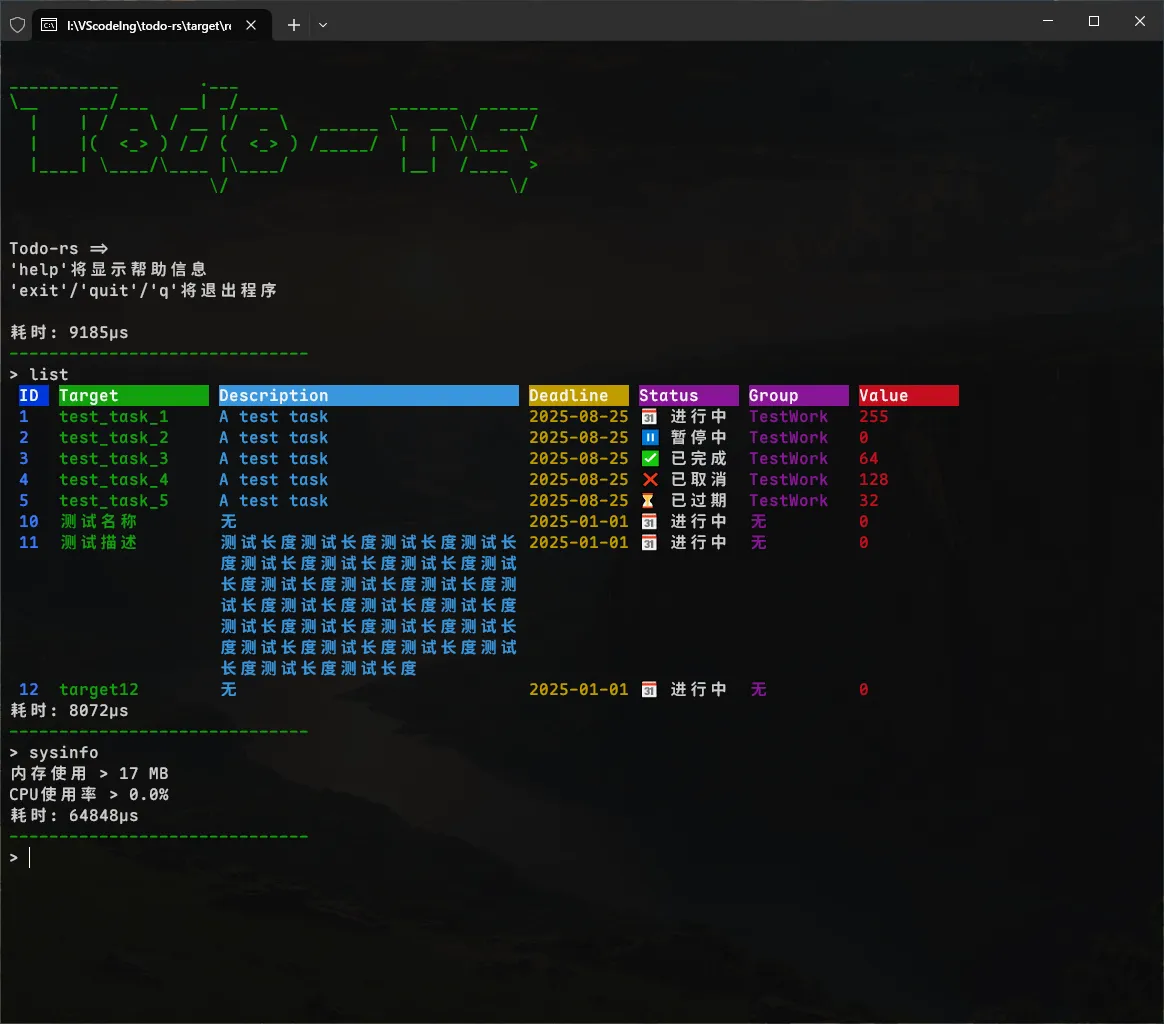
Task: Click the Target column header
Action: tap(134, 396)
